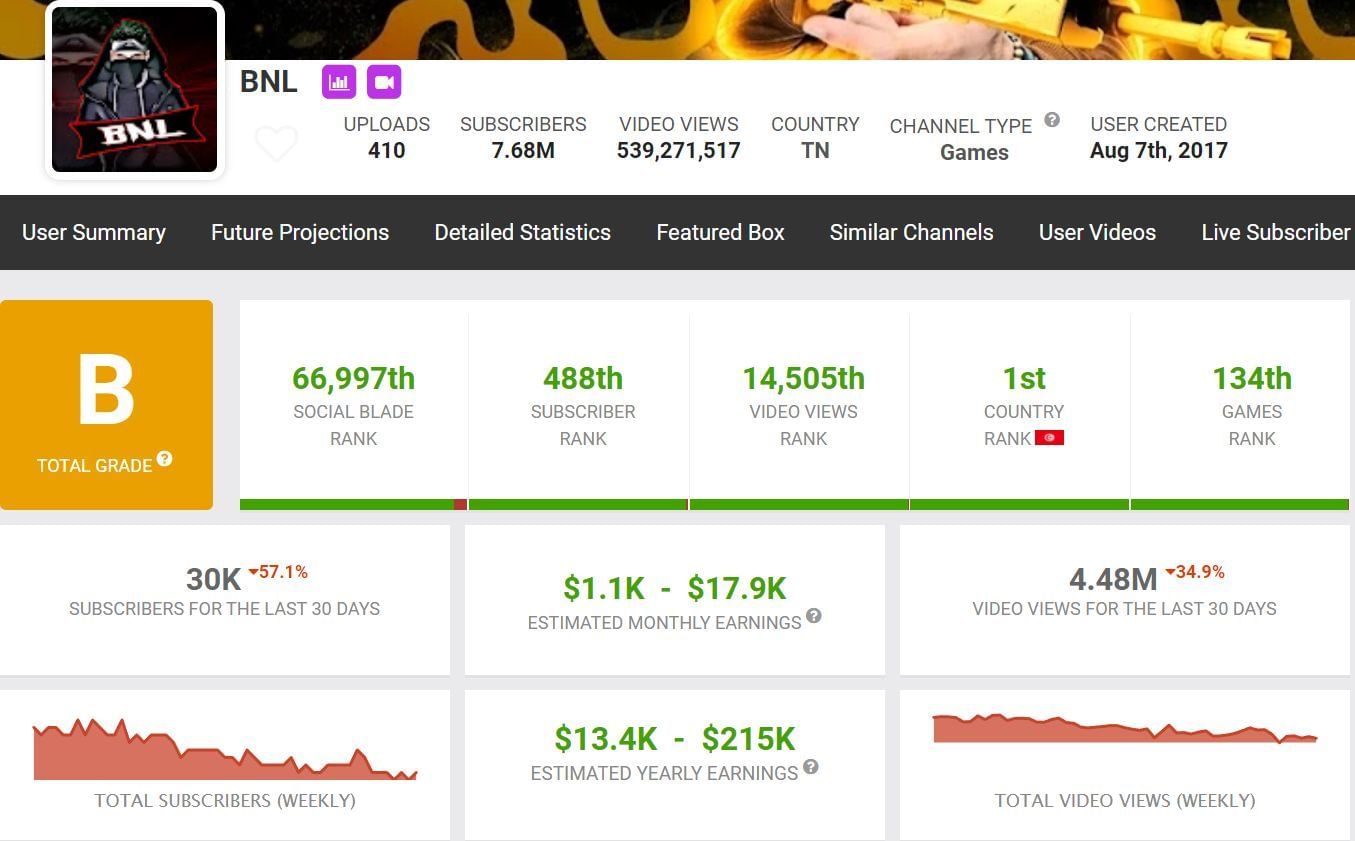Click the Tunisia flag in Country Rank
The height and width of the screenshot is (841, 1355).
(1049, 438)
